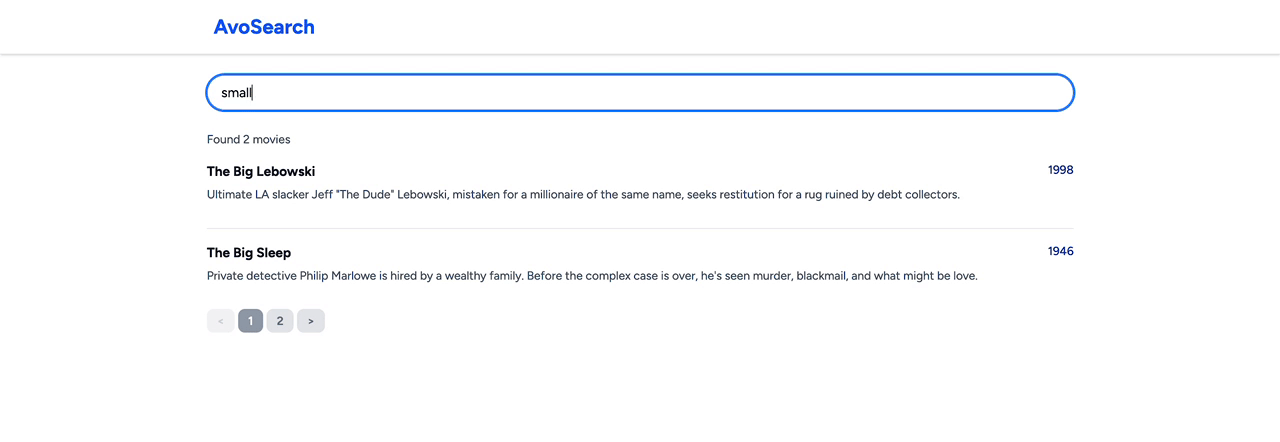Click the AvoSearch logo
The image size is (1280, 442).
pyautogui.click(x=264, y=27)
